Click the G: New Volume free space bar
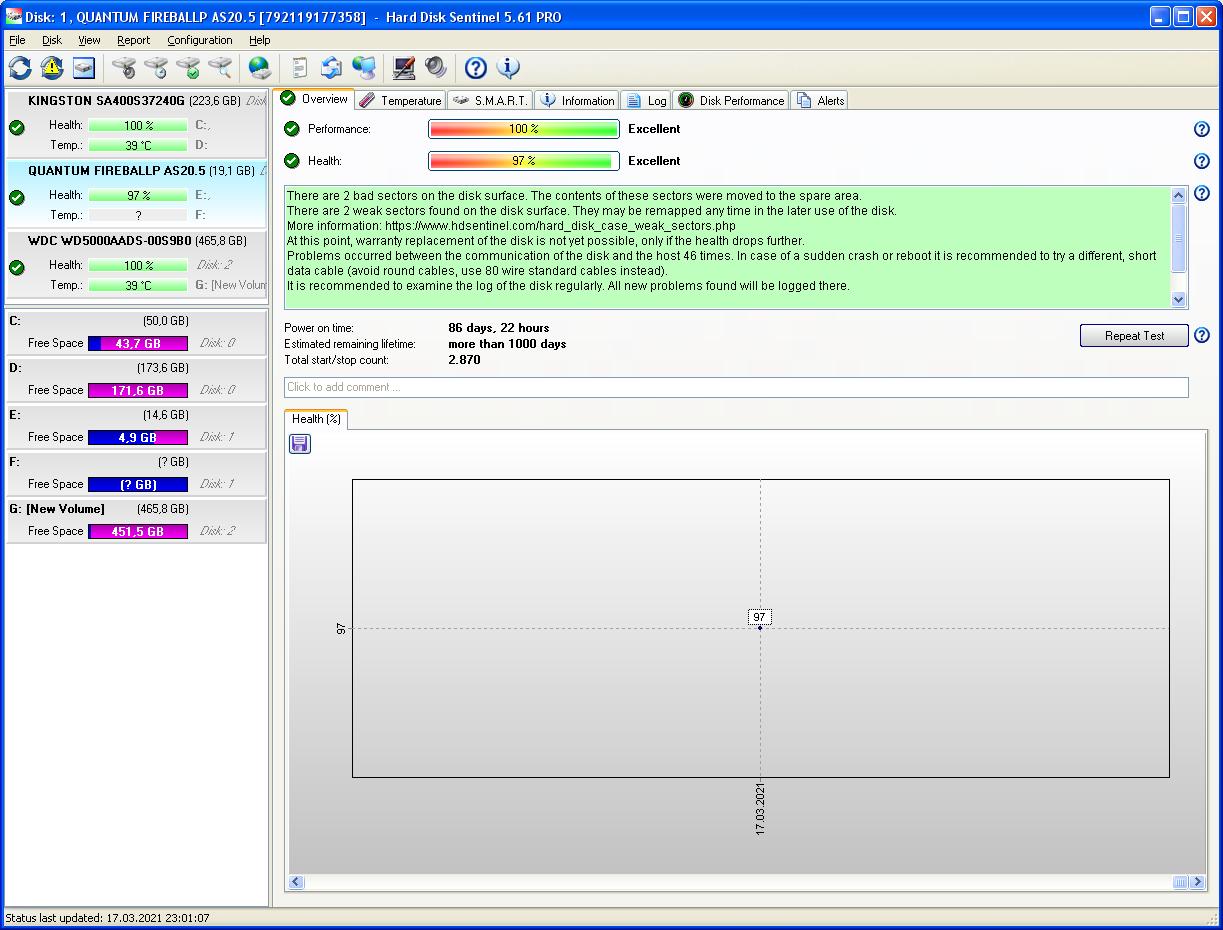 click(138, 531)
